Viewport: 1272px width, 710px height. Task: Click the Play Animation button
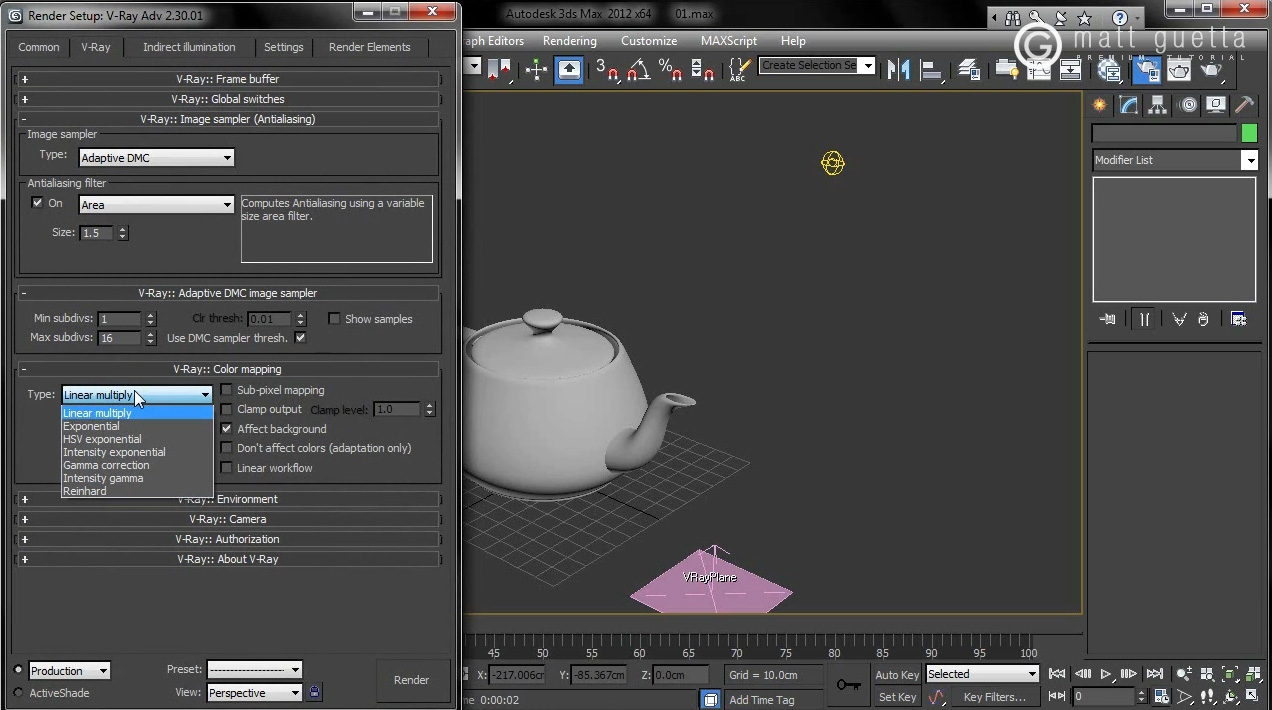click(x=1106, y=674)
